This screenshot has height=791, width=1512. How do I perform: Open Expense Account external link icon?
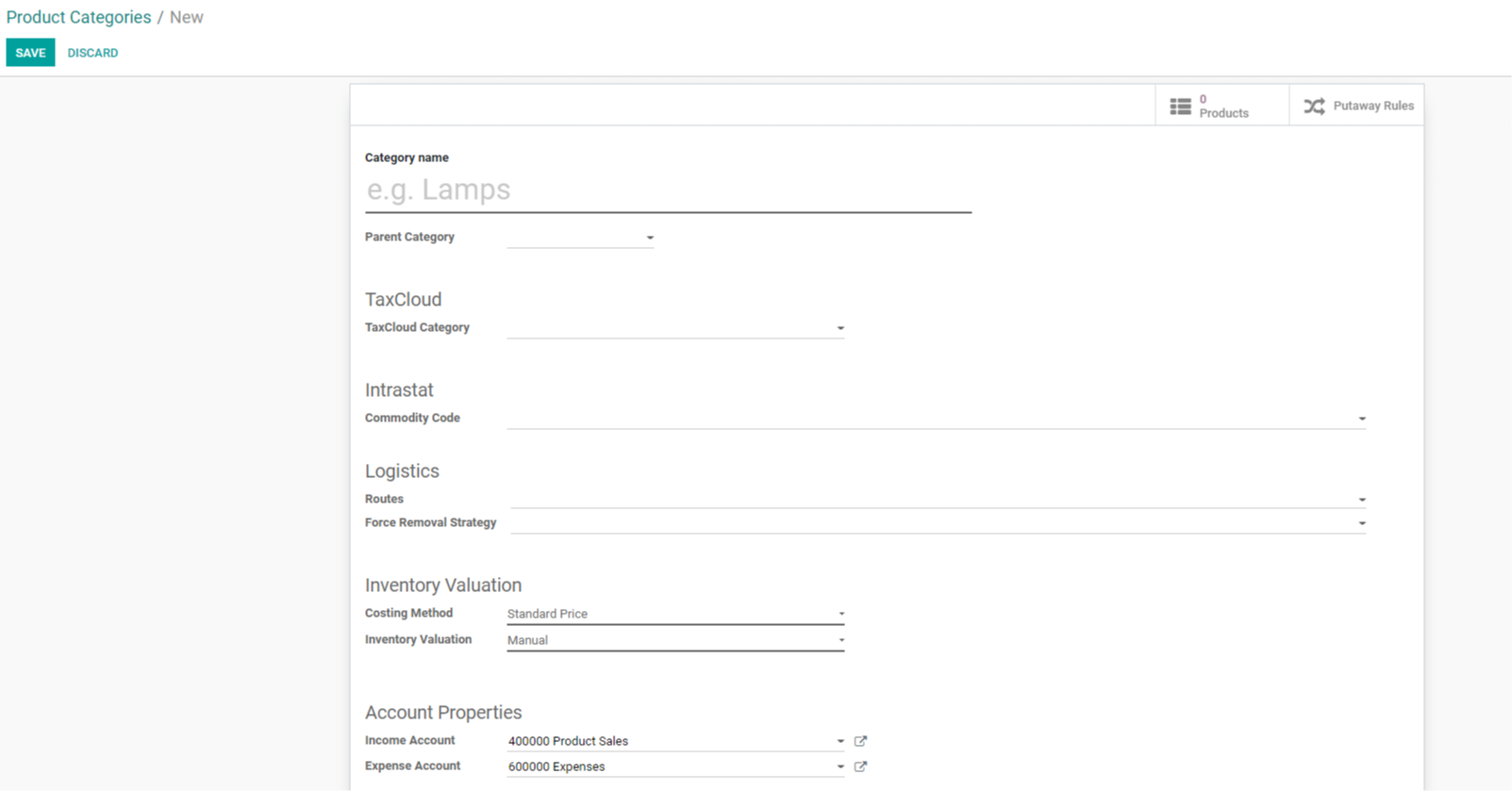coord(860,766)
